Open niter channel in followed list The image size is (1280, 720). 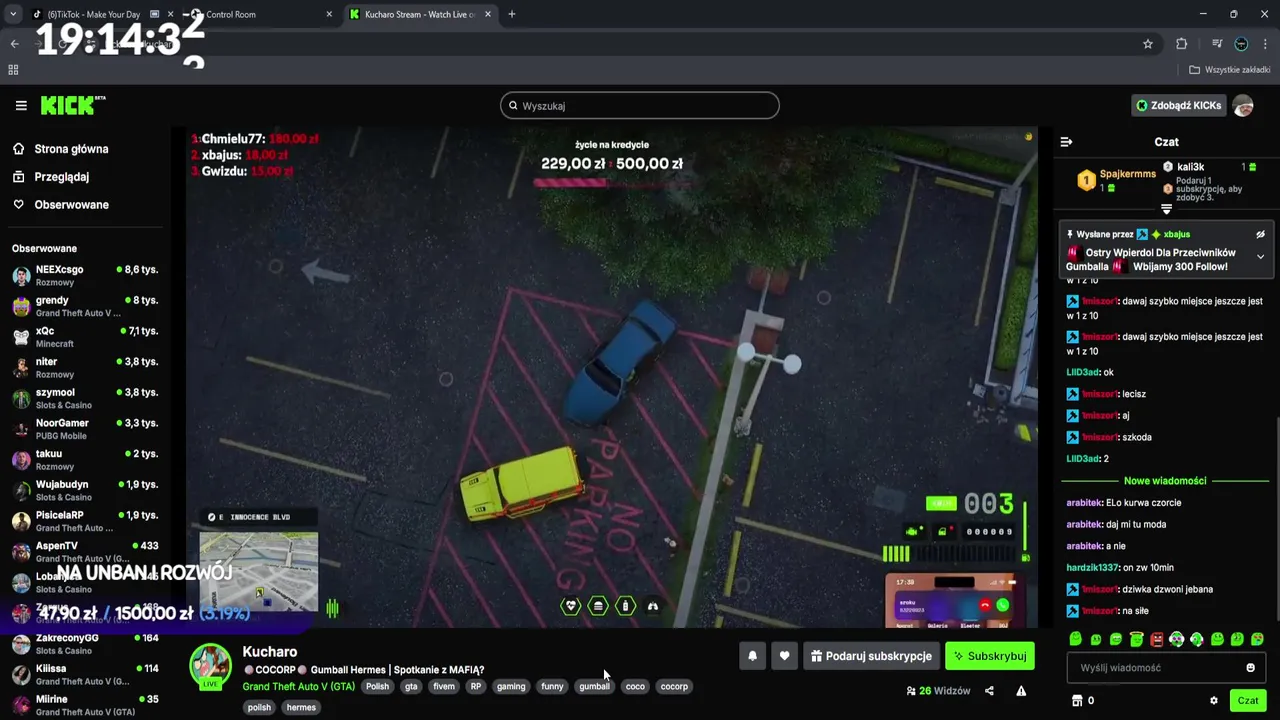coord(85,368)
